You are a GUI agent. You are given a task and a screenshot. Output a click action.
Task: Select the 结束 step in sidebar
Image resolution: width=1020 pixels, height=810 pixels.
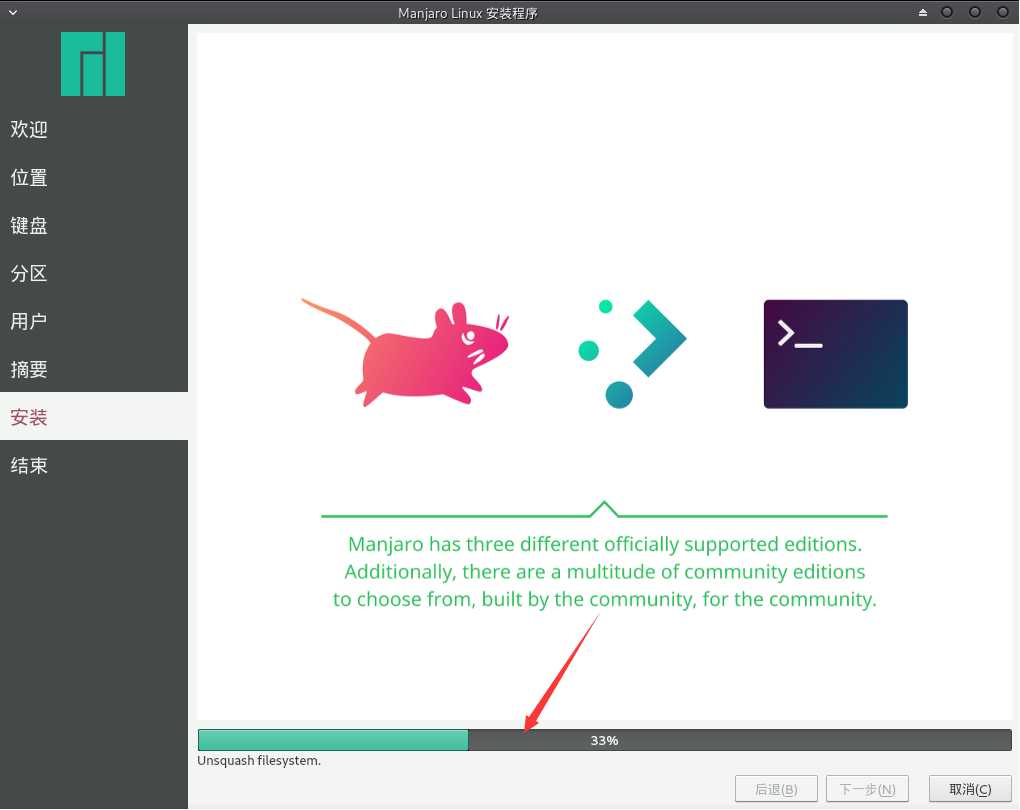(x=94, y=465)
